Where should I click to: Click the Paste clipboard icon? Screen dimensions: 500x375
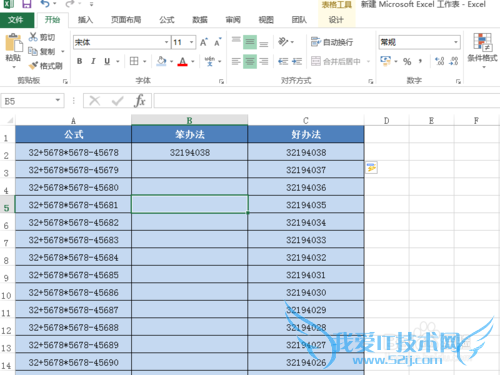(13, 43)
